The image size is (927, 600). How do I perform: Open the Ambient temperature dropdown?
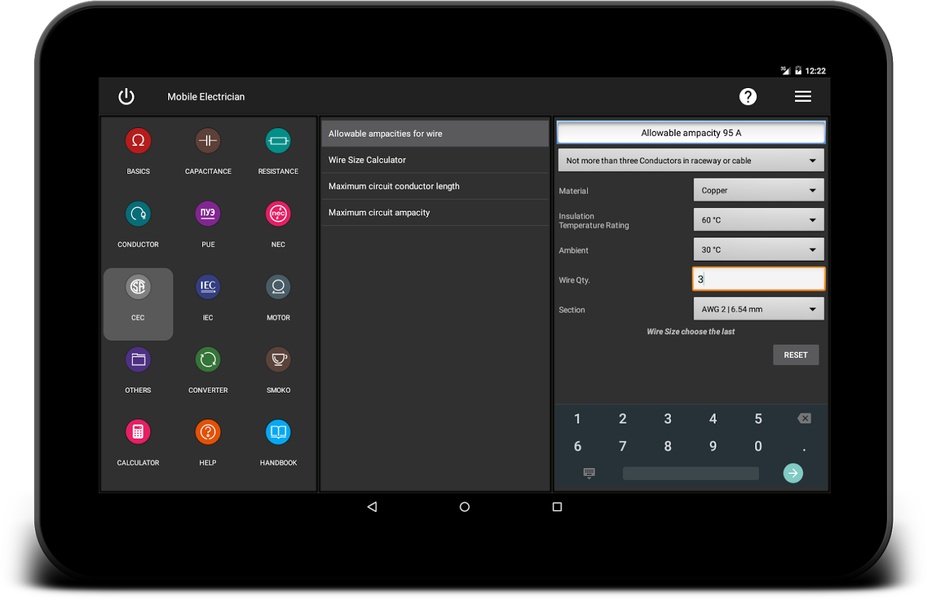click(x=759, y=249)
